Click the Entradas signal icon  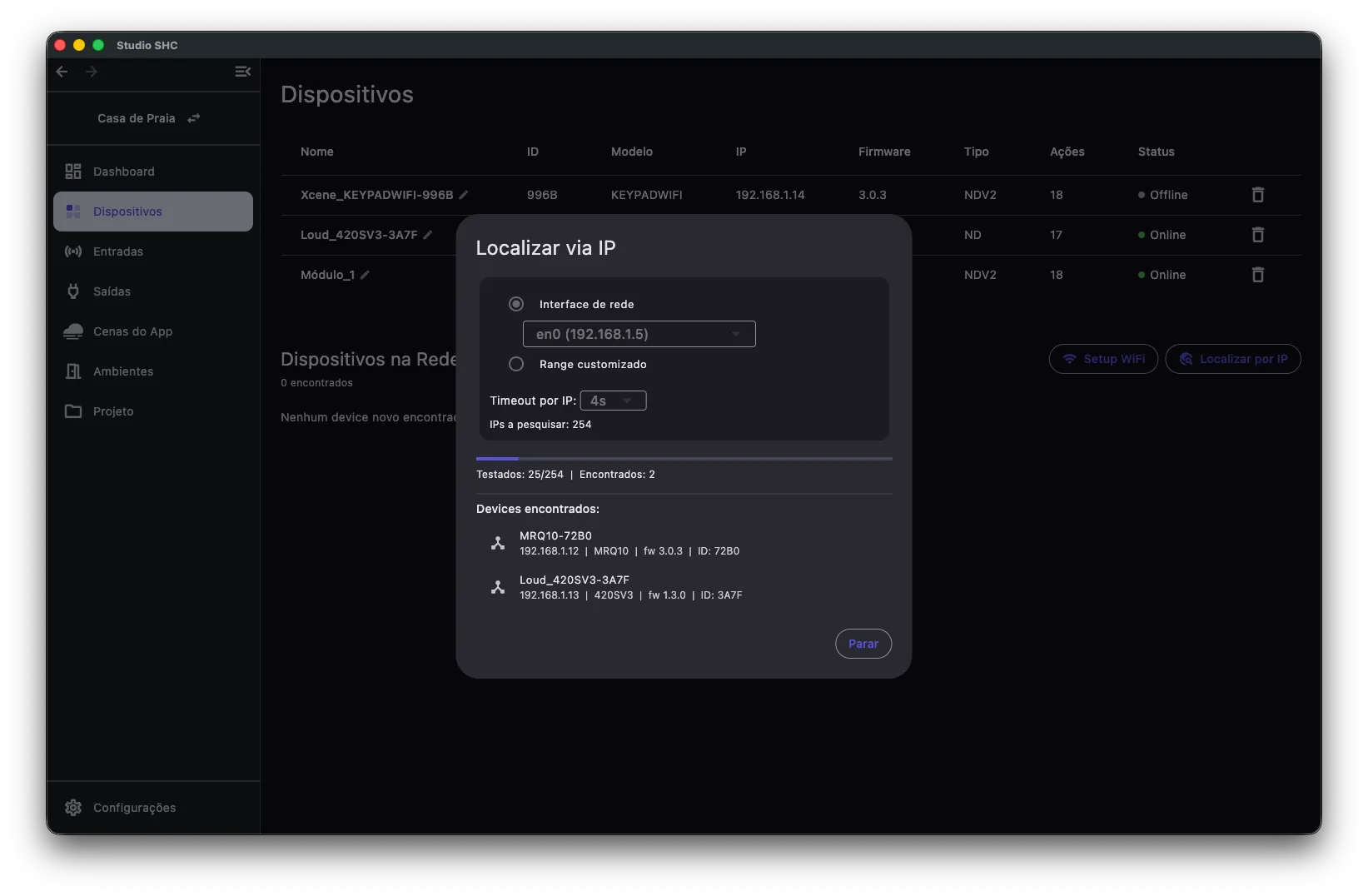coord(73,251)
